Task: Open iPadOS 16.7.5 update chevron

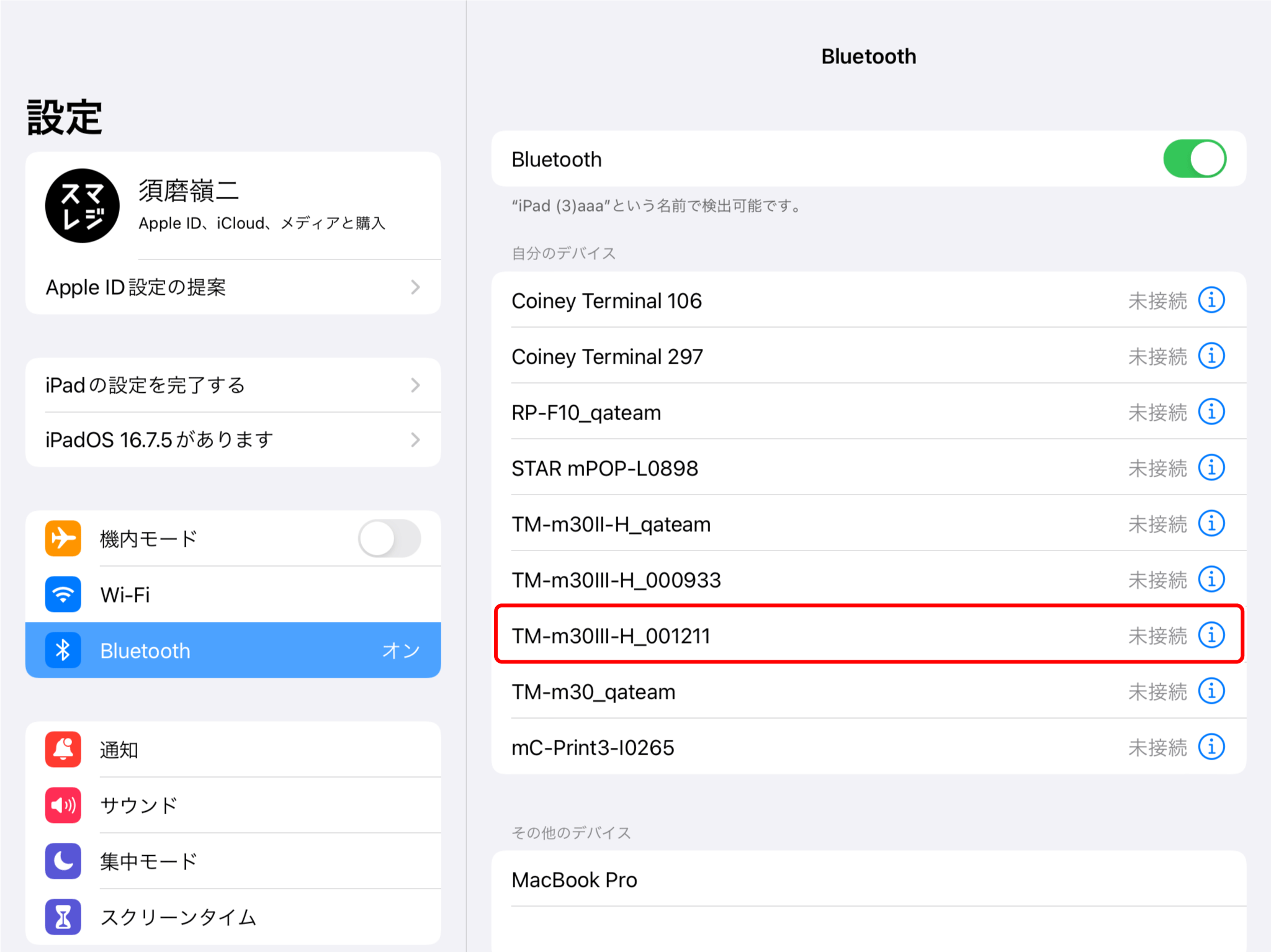Action: 415,440
